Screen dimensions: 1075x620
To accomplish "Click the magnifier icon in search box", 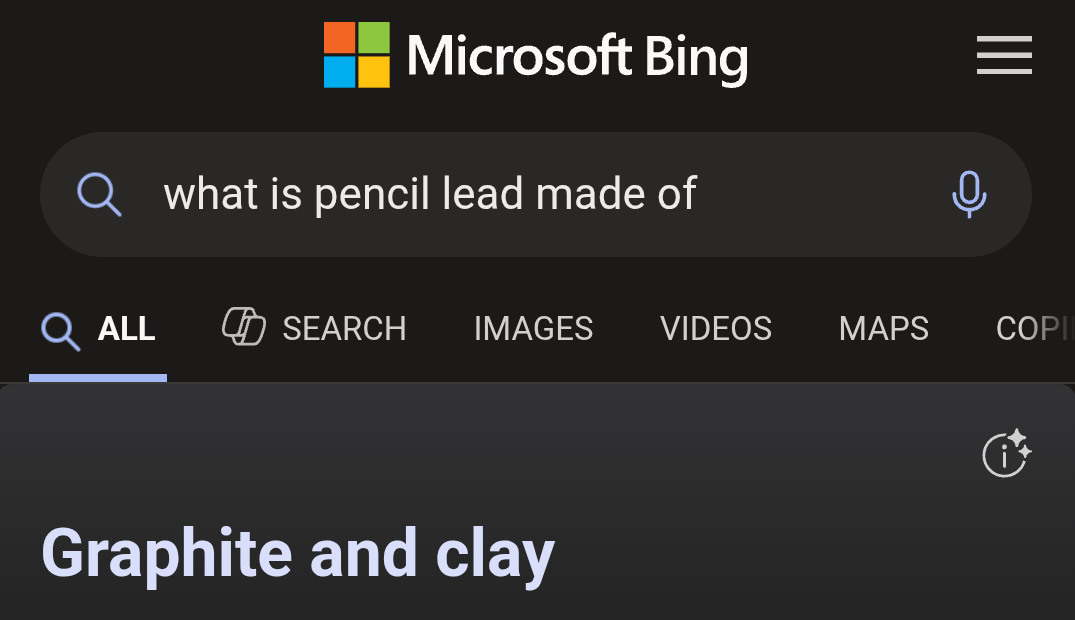I will point(99,194).
